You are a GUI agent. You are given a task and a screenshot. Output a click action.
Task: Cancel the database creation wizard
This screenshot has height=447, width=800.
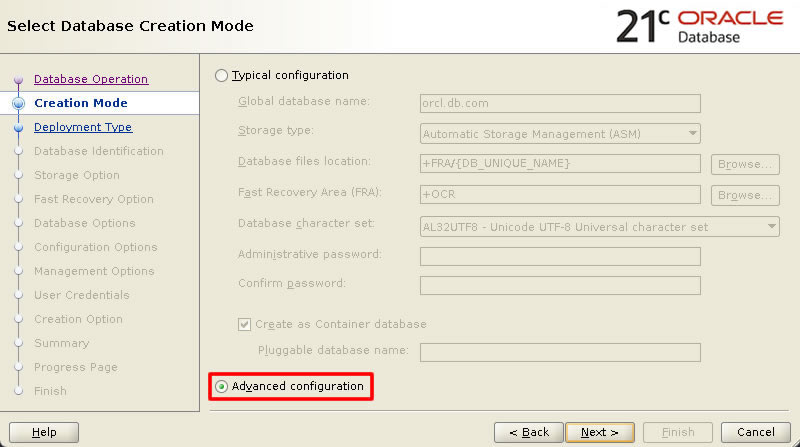pyautogui.click(x=756, y=432)
